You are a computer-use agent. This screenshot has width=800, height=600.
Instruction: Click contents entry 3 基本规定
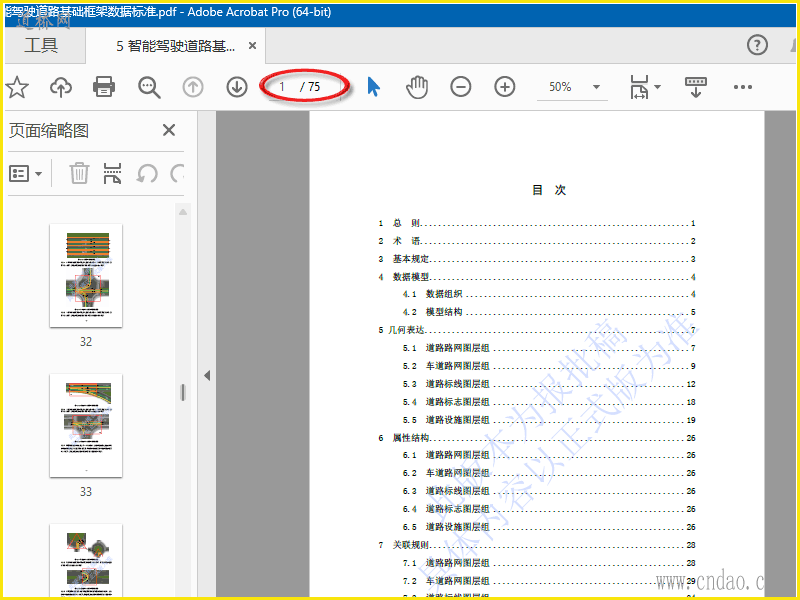pos(537,259)
